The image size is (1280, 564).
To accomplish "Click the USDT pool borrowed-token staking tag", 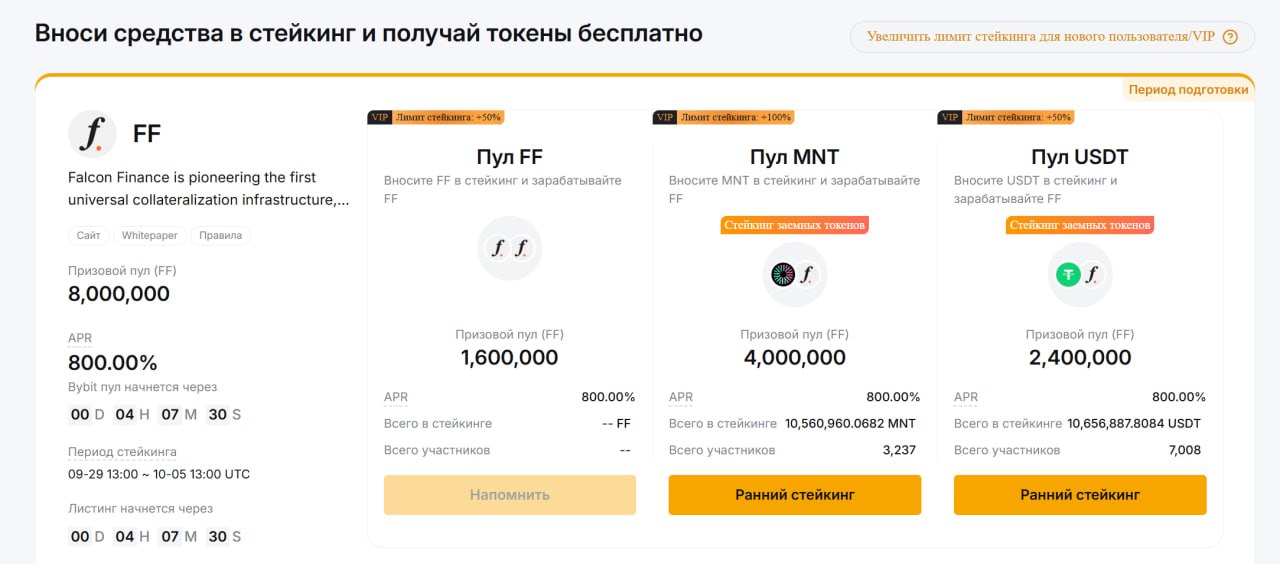I will [x=1080, y=225].
